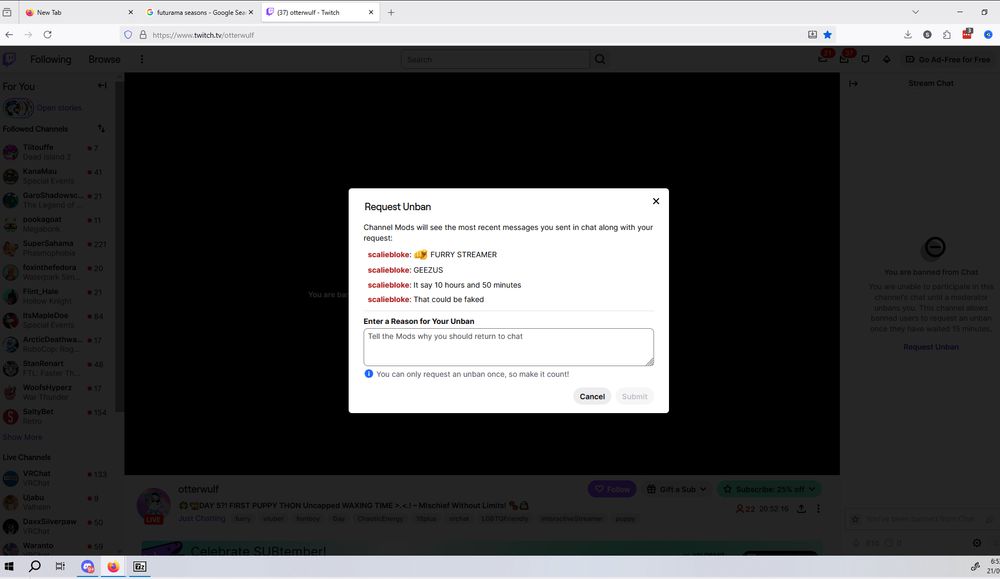
Task: Open the Following page
Action: (50, 59)
